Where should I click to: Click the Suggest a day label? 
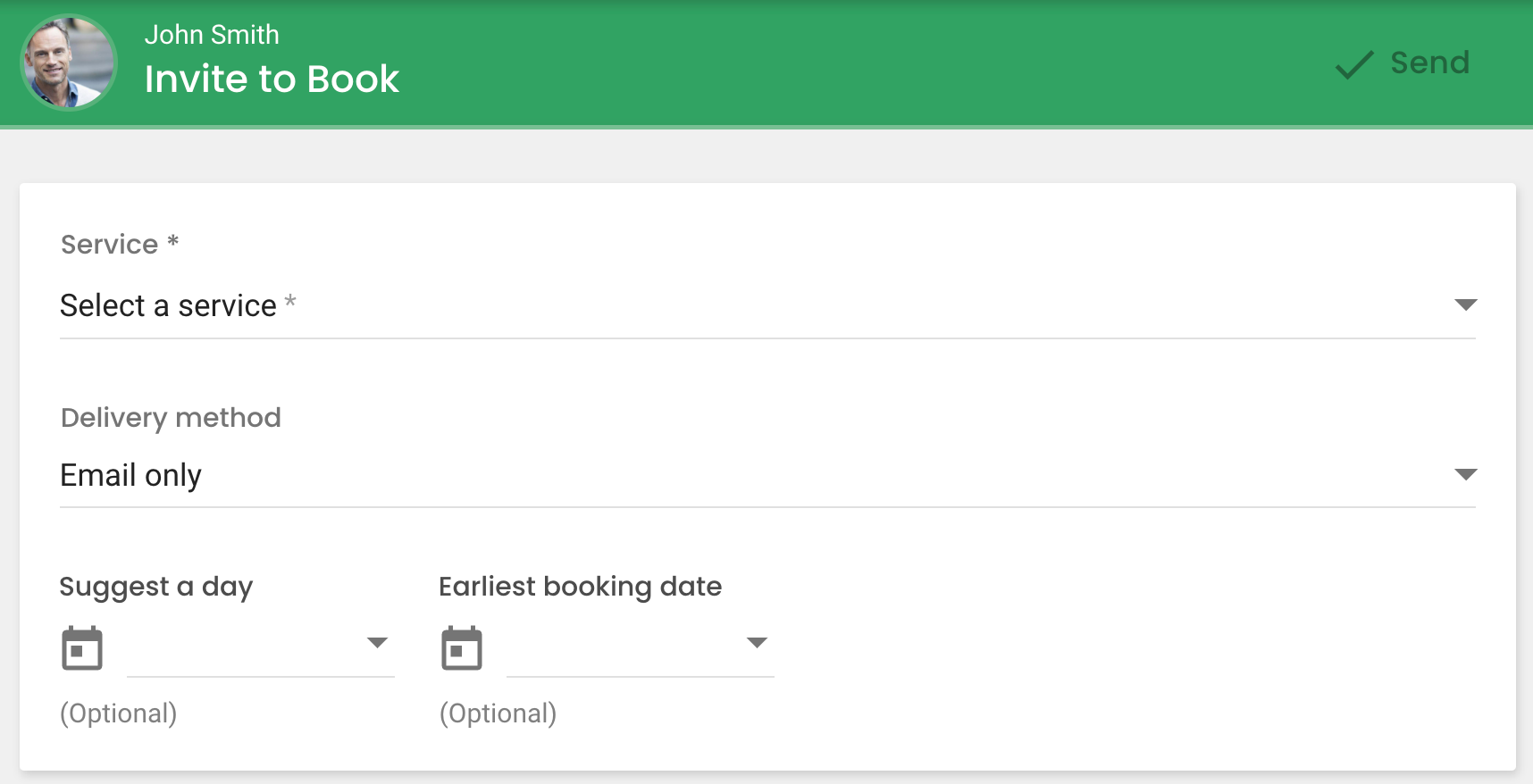[x=156, y=588]
